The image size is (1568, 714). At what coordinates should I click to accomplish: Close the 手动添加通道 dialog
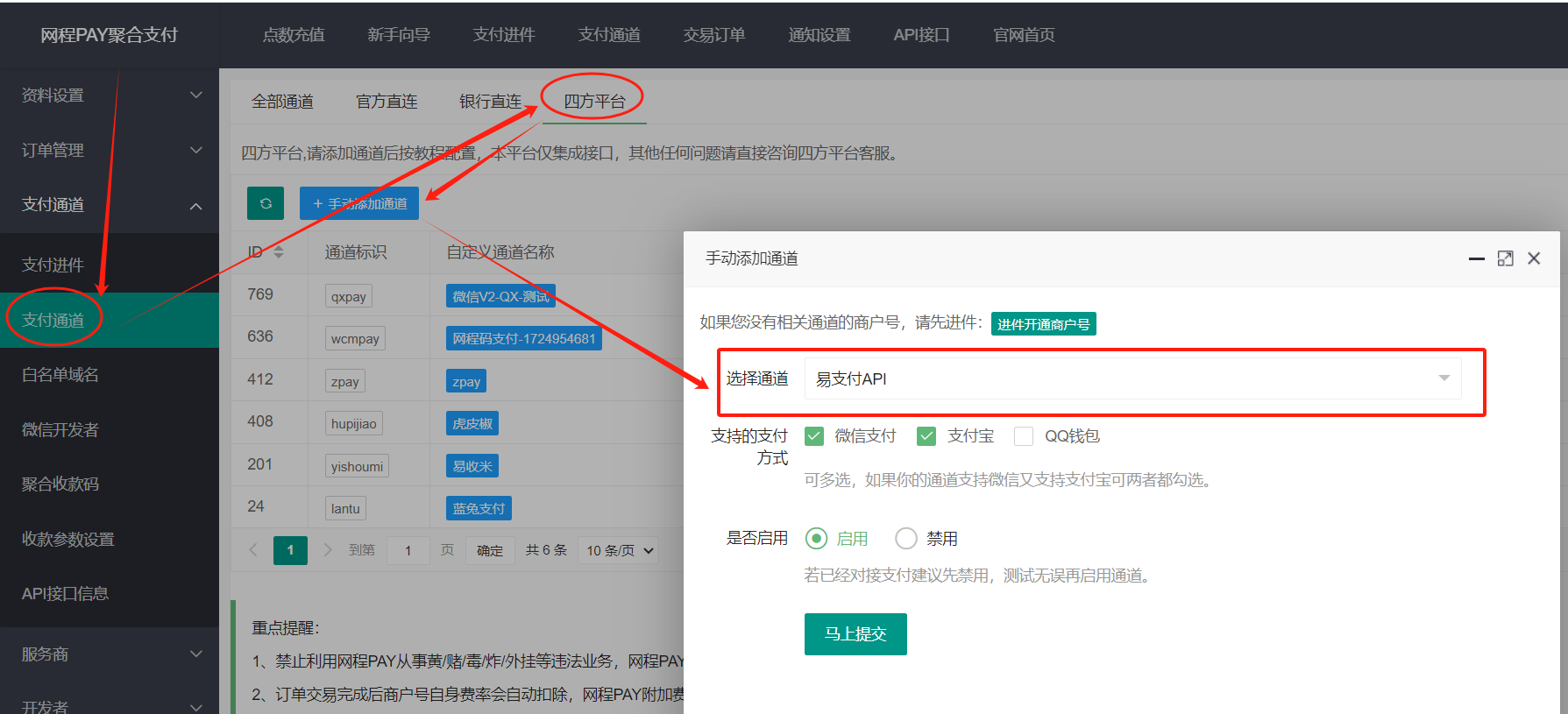(x=1534, y=258)
